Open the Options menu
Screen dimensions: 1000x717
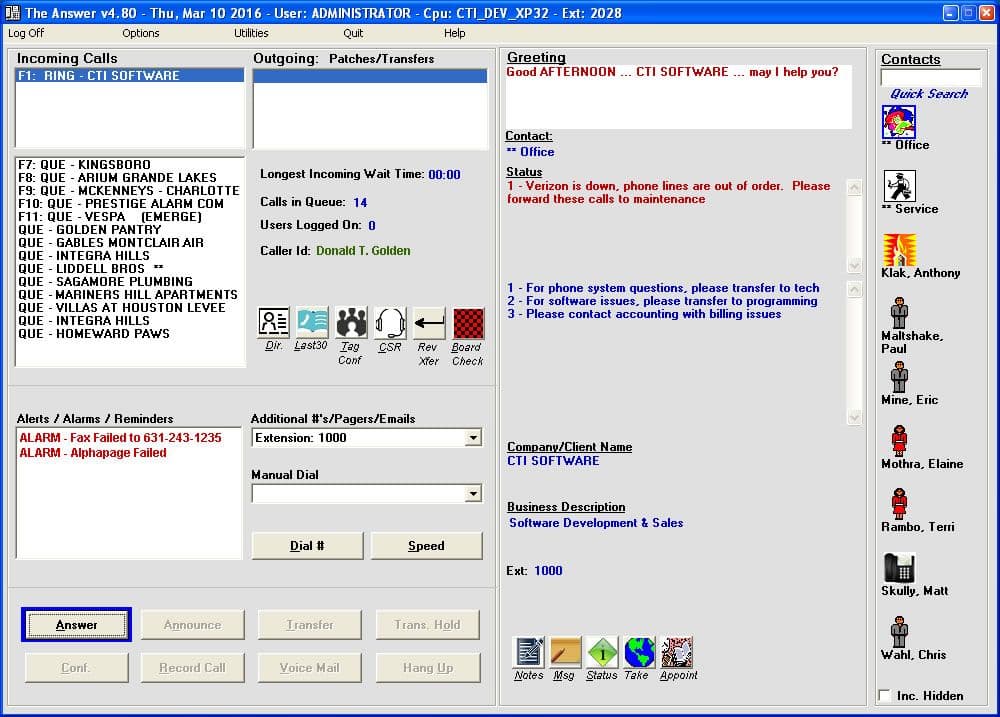click(x=140, y=32)
